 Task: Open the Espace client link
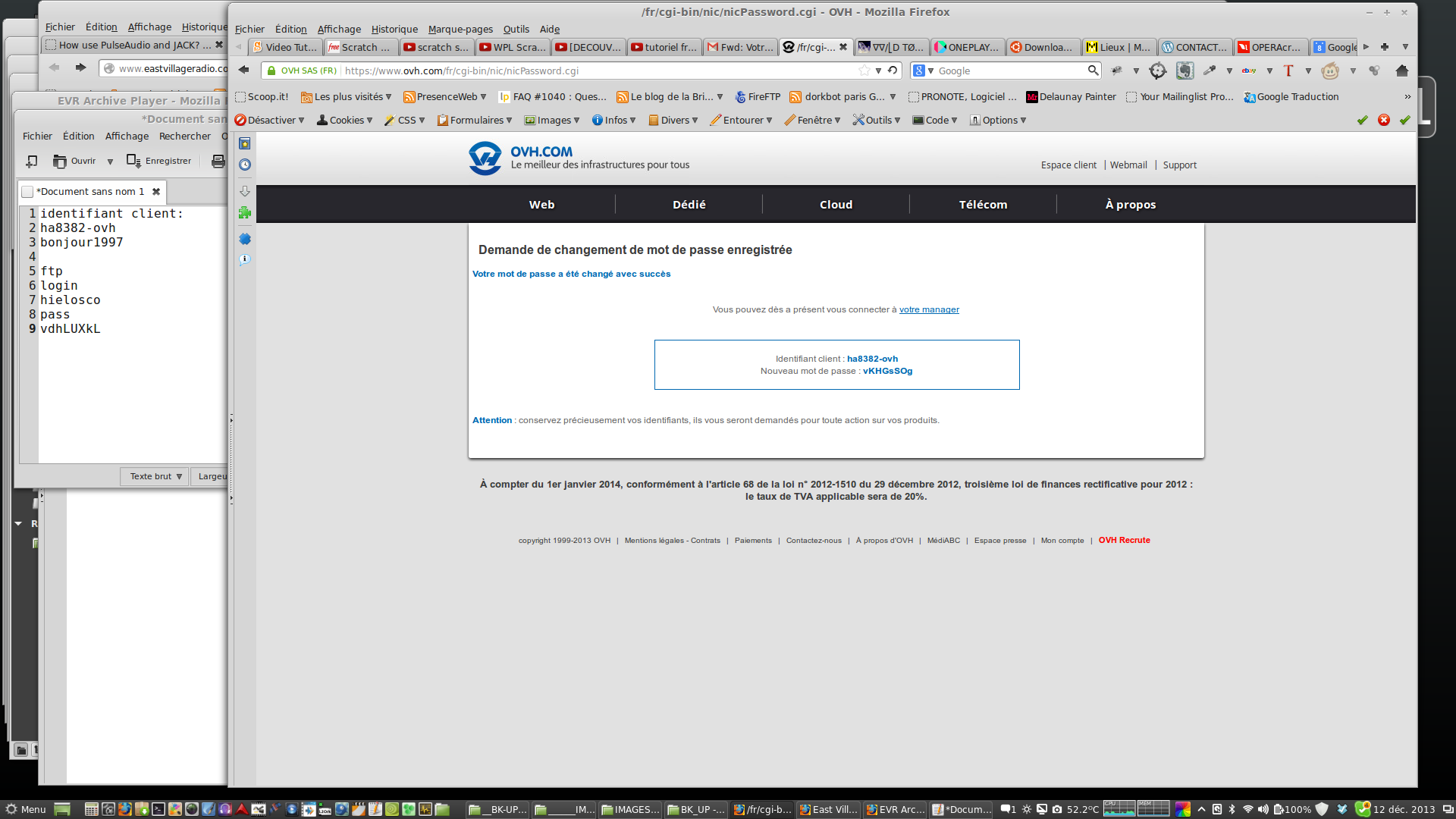point(1068,165)
